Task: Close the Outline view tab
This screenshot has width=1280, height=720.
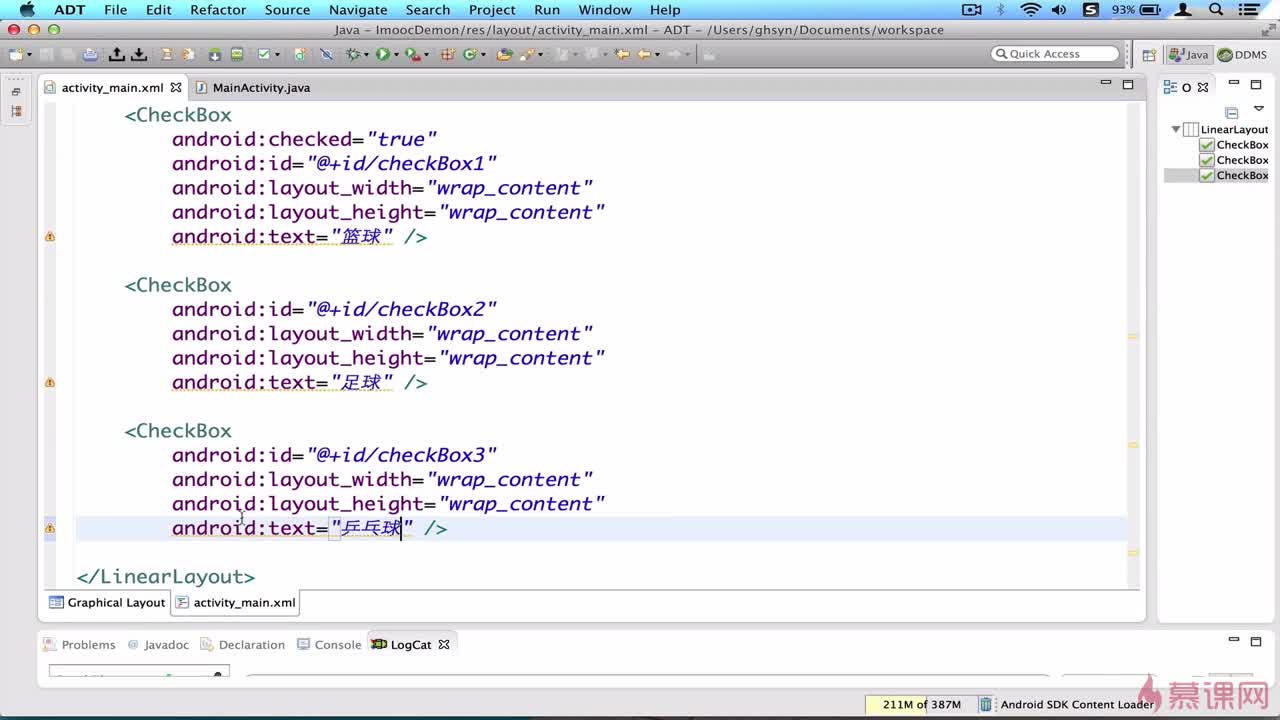Action: point(1201,87)
